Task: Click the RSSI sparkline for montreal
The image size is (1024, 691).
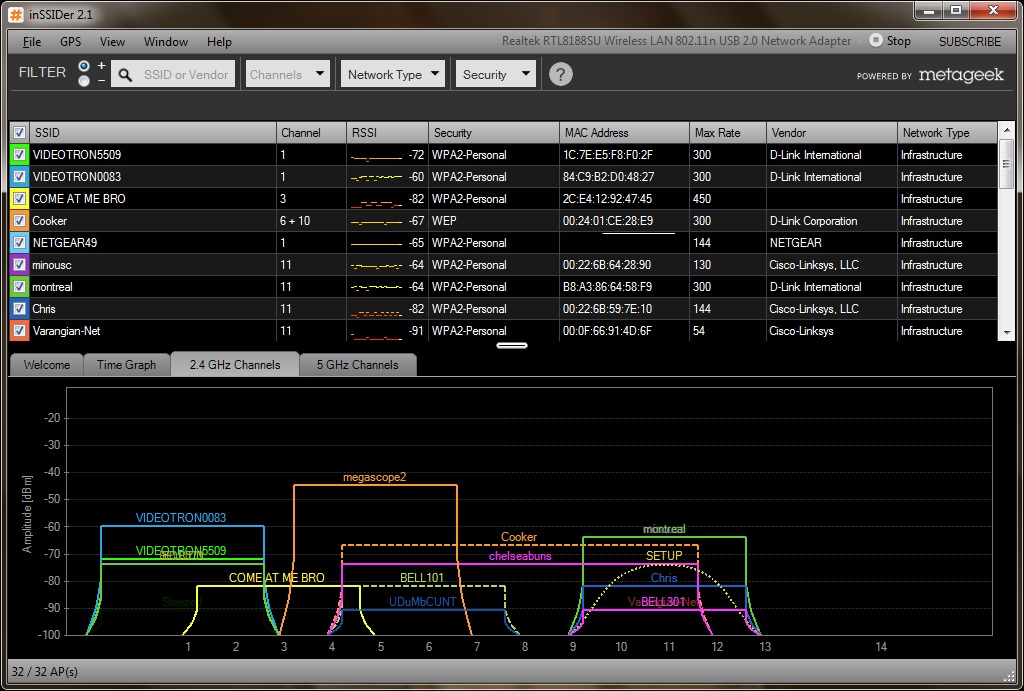Action: tap(376, 287)
